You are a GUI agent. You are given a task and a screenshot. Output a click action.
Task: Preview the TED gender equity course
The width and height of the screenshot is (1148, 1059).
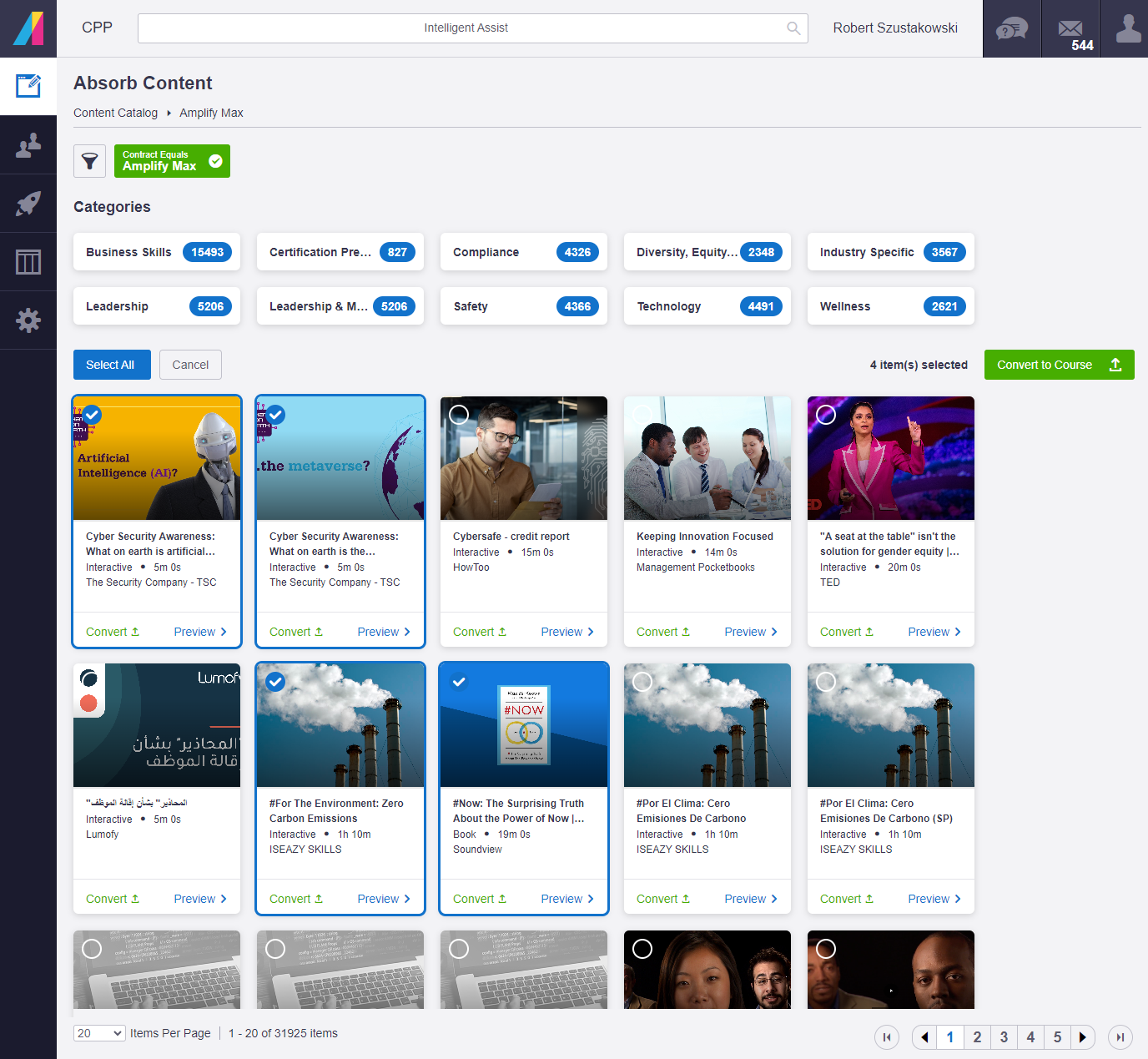(x=934, y=632)
